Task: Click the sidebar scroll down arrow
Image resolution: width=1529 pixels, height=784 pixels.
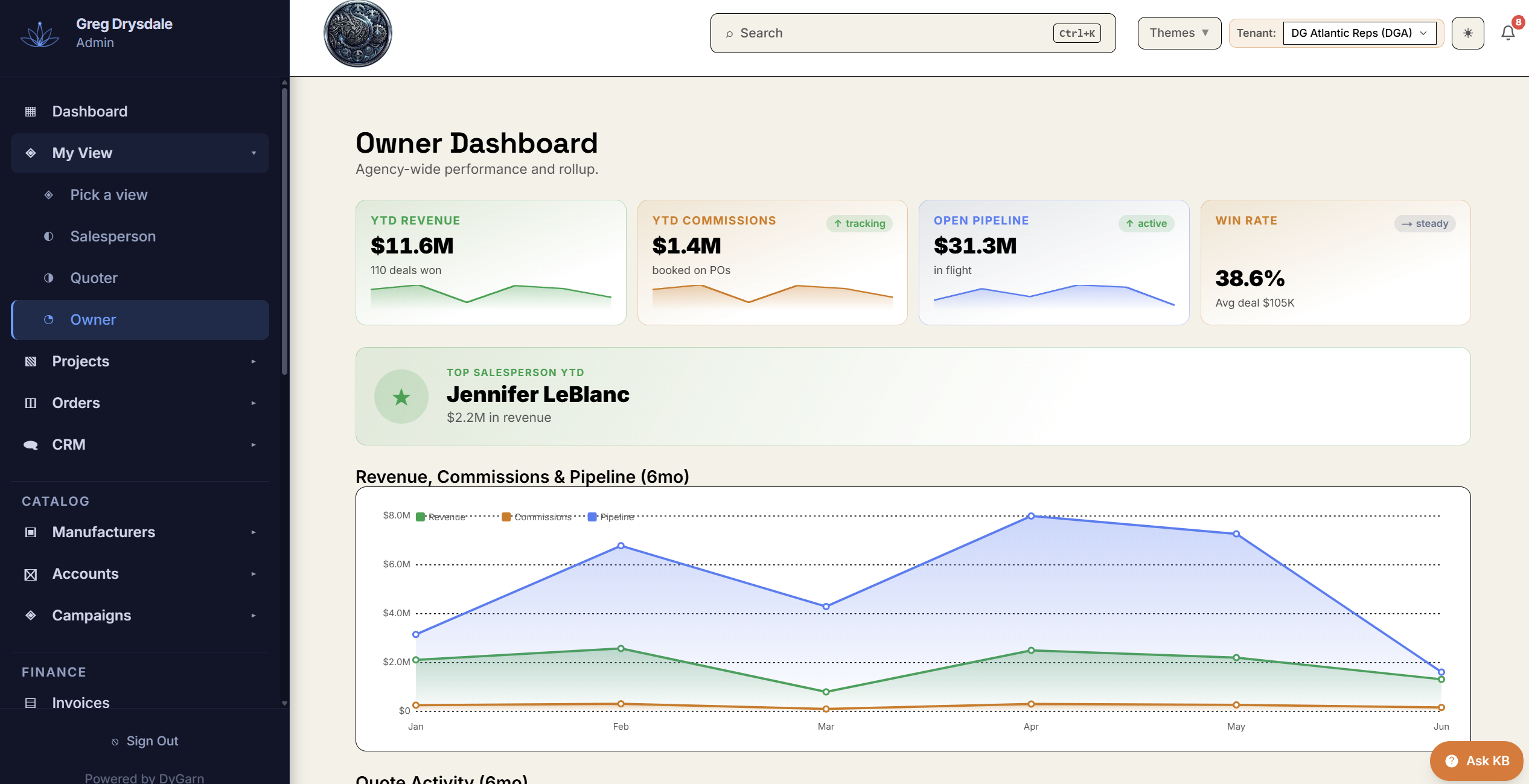Action: [x=284, y=704]
